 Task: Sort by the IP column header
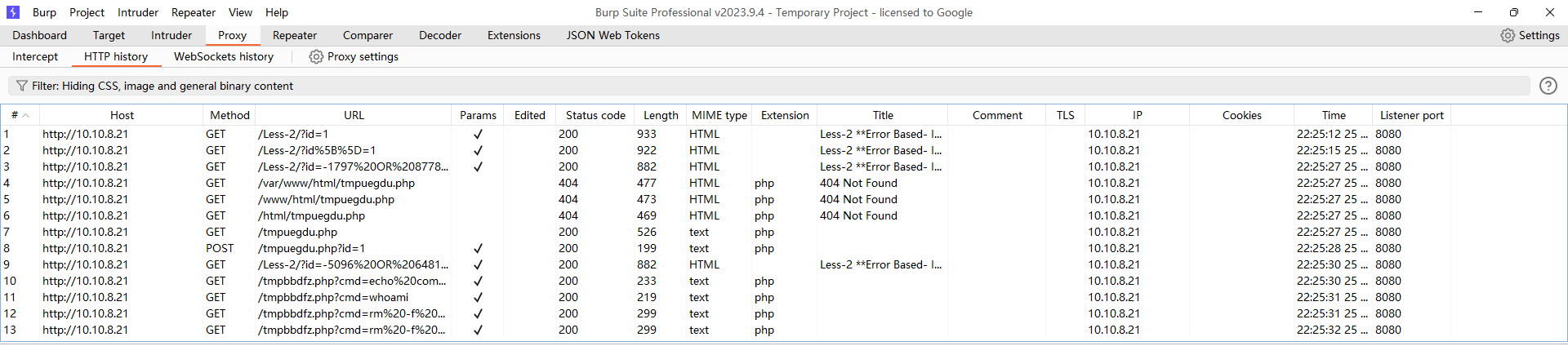point(1137,115)
